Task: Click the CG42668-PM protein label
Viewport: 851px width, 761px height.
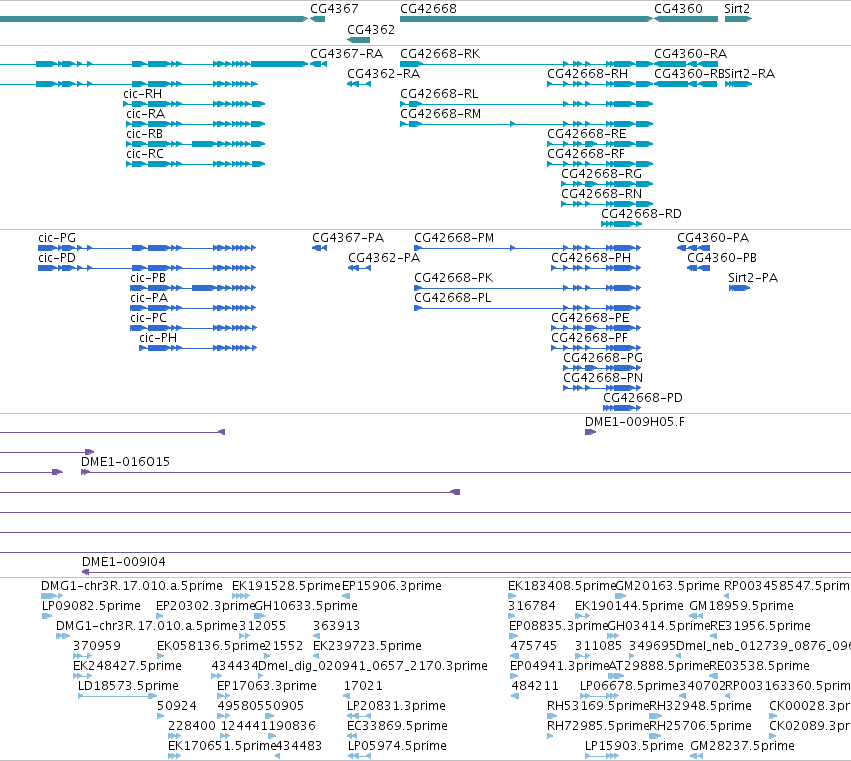Action: (454, 238)
